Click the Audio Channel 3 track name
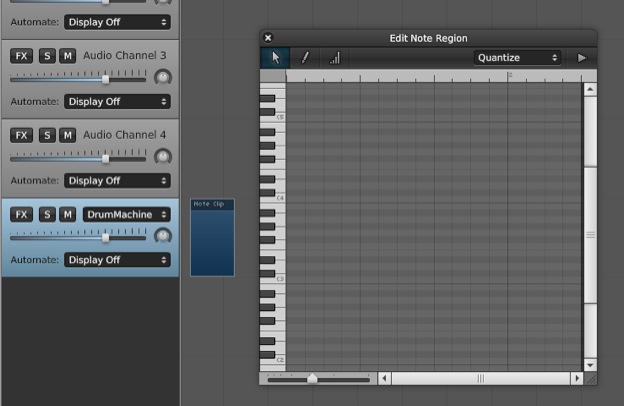The height and width of the screenshot is (406, 624). [125, 56]
